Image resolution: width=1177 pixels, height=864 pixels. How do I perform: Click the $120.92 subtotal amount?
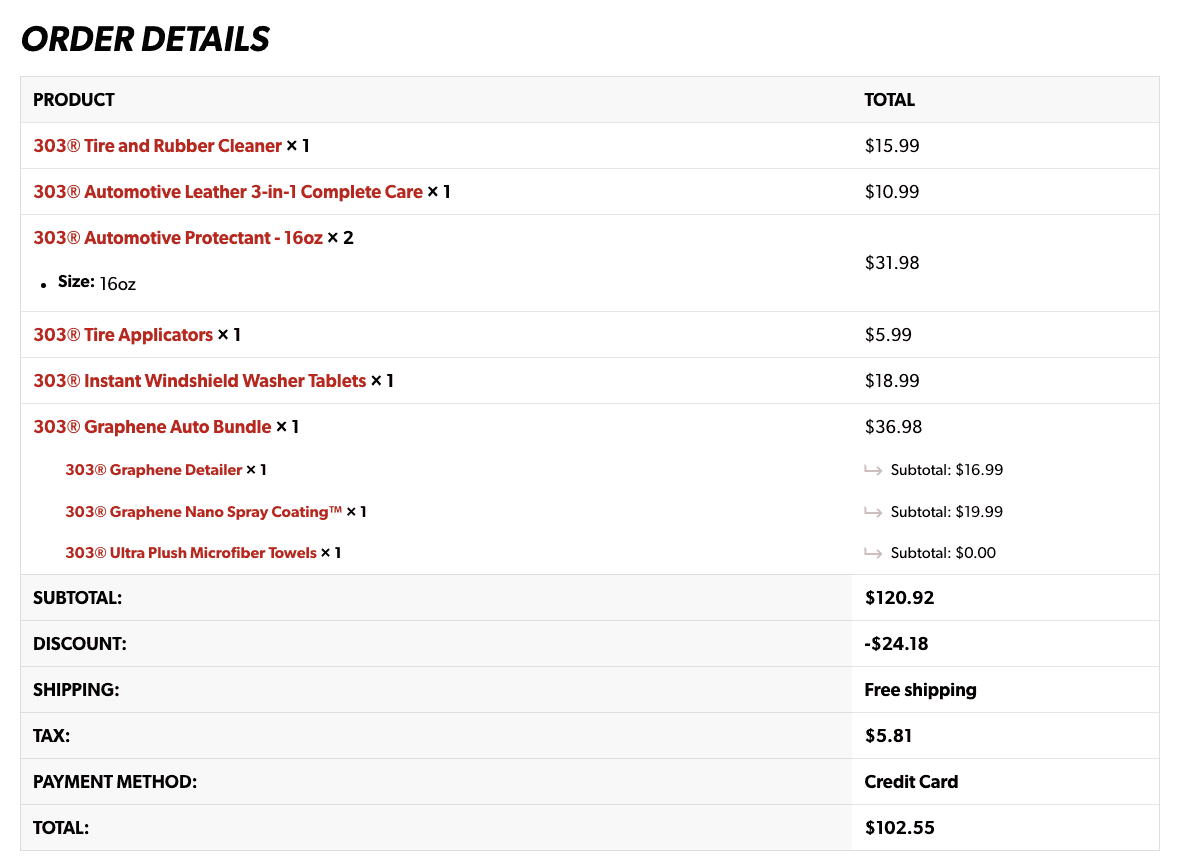click(x=899, y=598)
